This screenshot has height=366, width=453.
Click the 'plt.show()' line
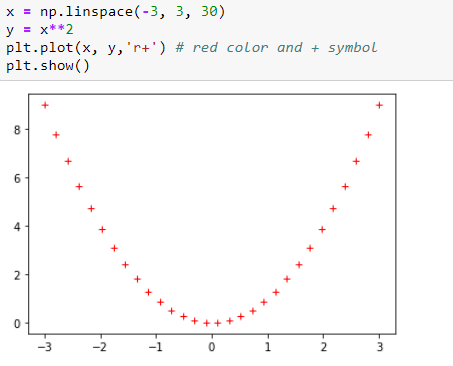point(48,66)
